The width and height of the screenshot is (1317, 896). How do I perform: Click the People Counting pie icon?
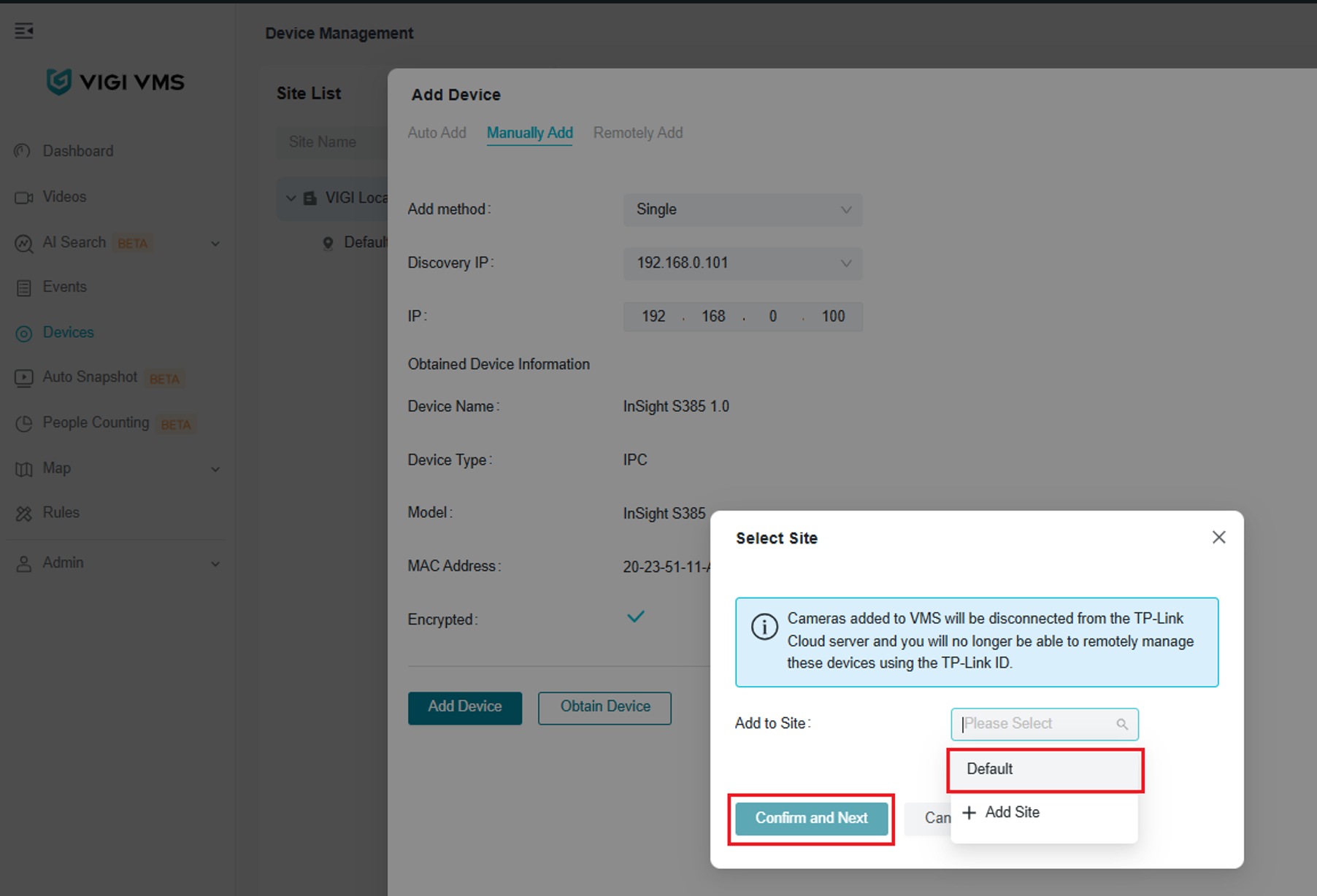click(x=23, y=423)
